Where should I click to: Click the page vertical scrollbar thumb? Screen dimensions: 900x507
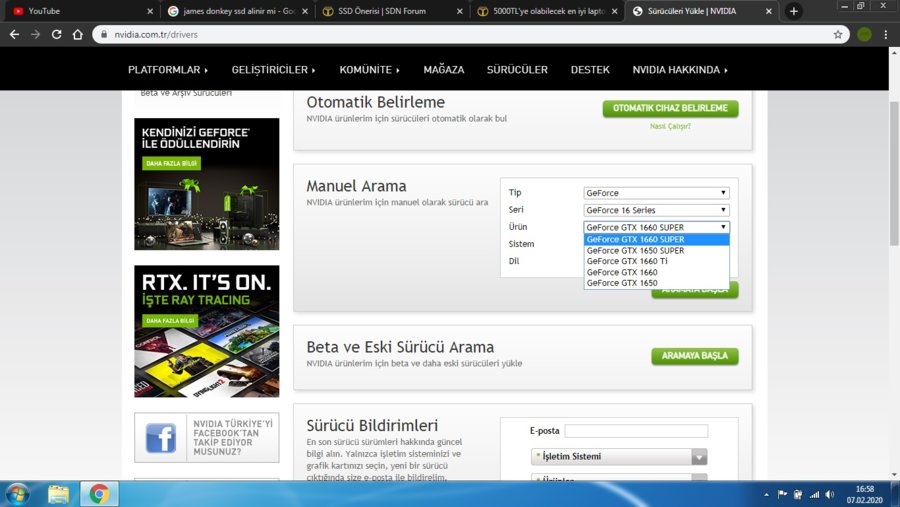pos(894,172)
